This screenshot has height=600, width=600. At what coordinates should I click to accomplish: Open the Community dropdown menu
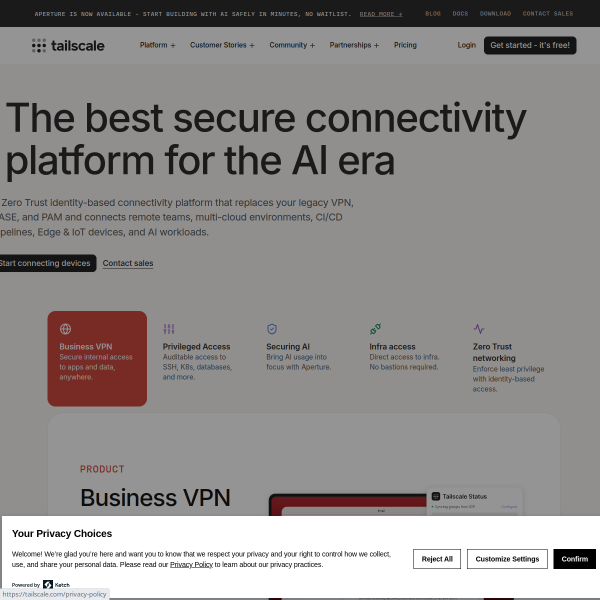(x=292, y=45)
